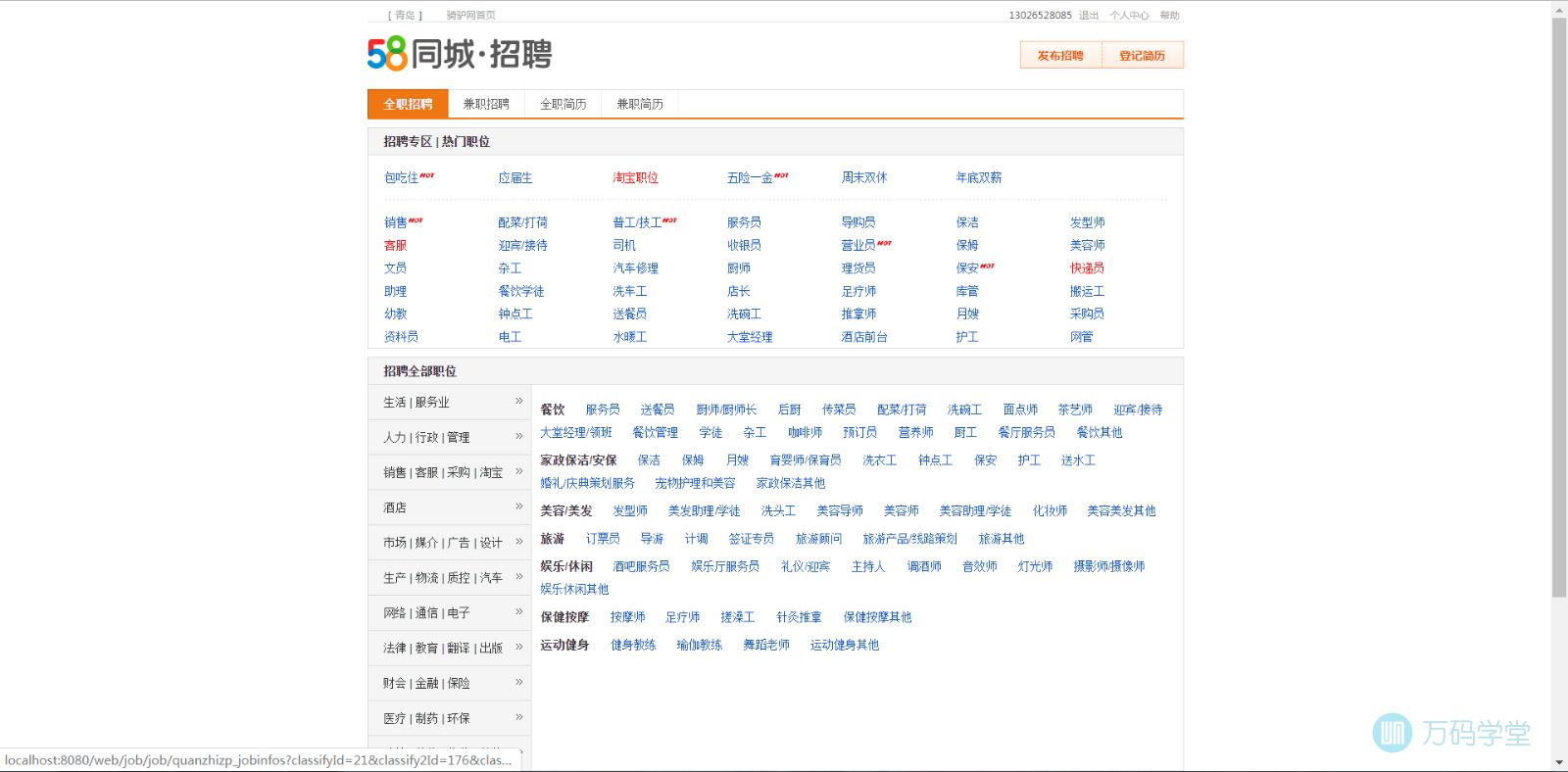Open the 育婴师/保育员 link
The image size is (1568, 772).
[805, 459]
